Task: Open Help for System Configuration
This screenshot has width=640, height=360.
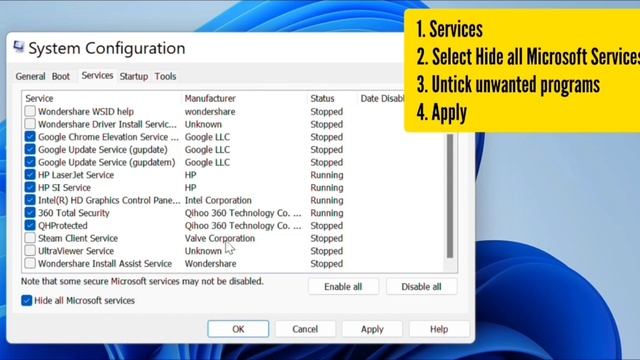Action: [439, 329]
